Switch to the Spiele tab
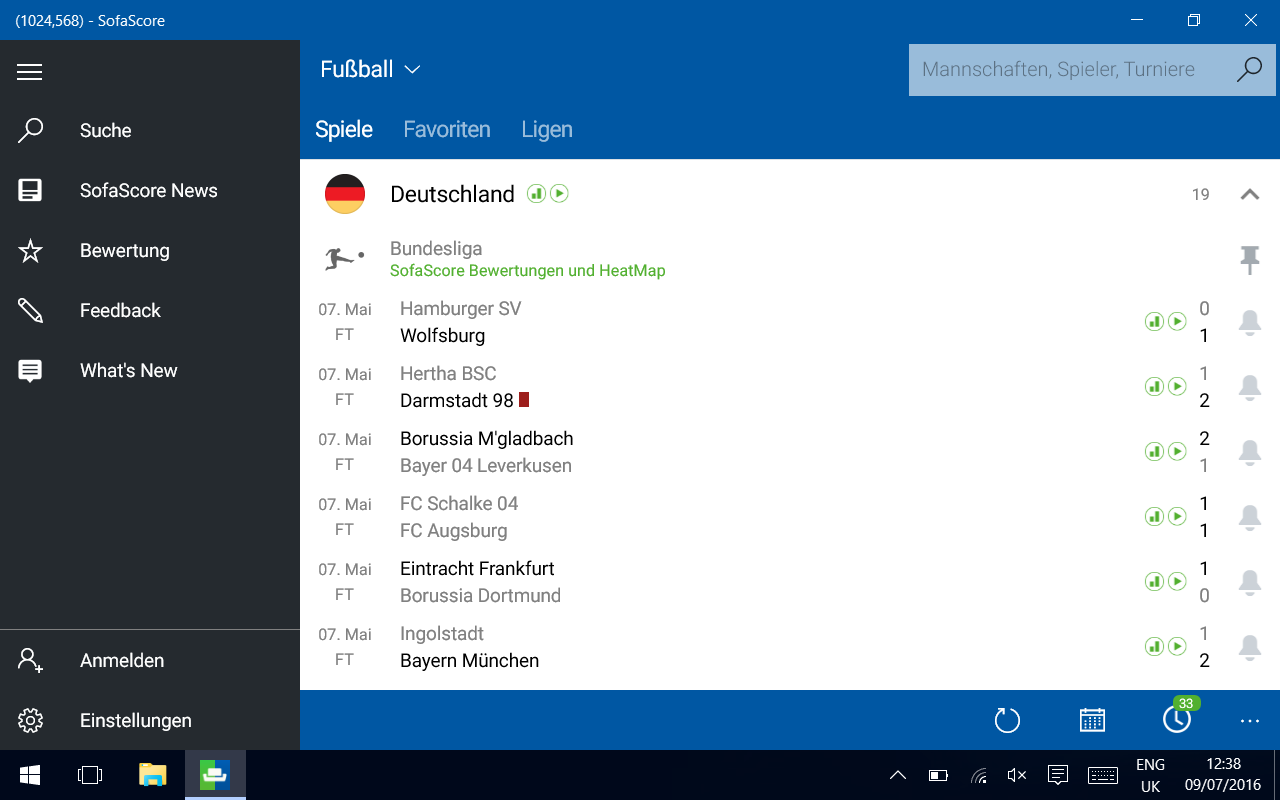This screenshot has width=1280, height=800. (x=344, y=129)
